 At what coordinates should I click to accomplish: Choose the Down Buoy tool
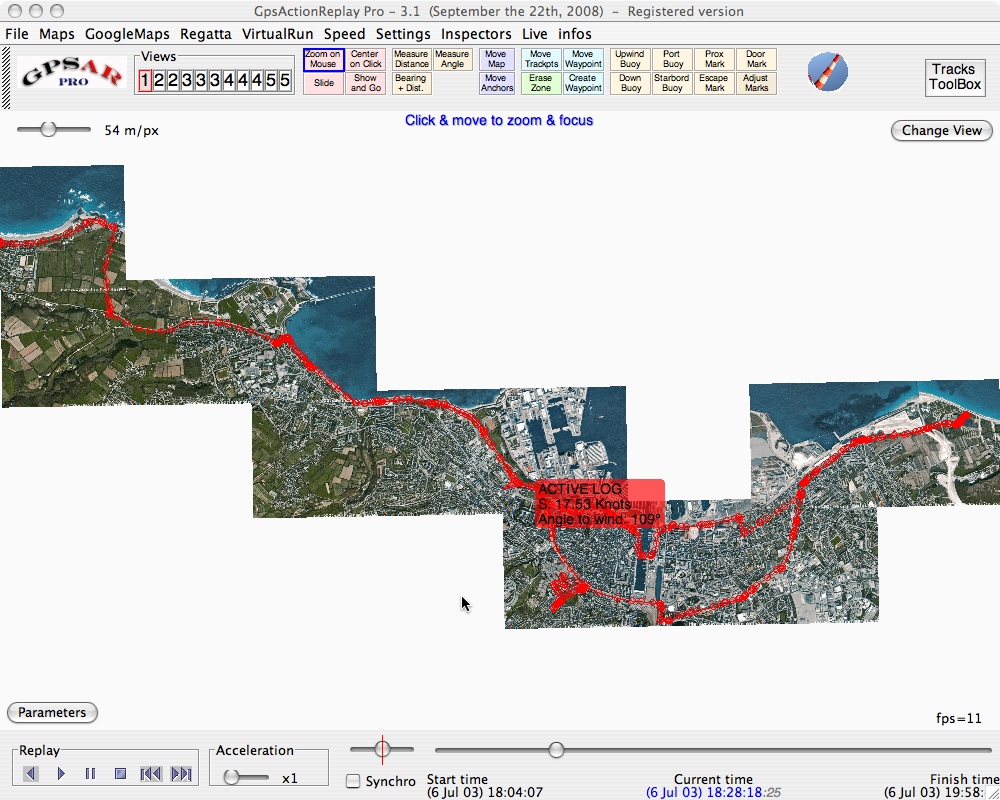point(630,84)
